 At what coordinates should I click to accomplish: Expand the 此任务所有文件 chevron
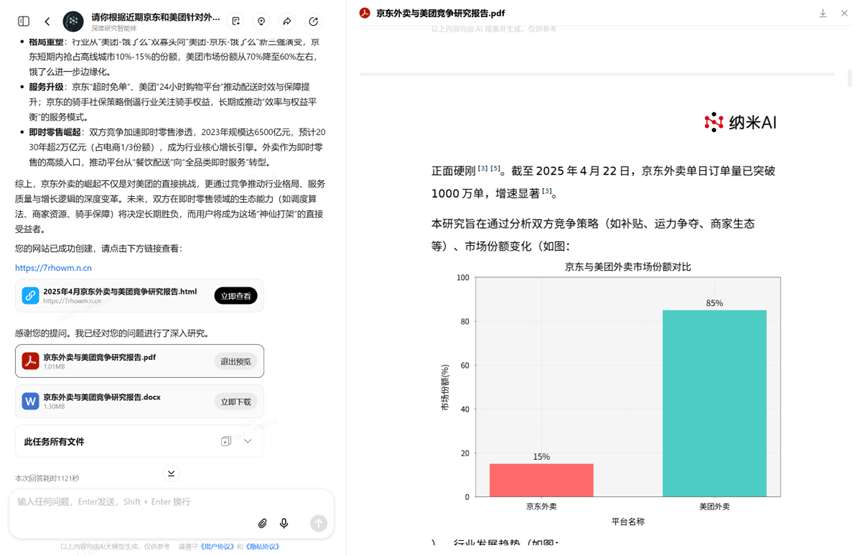pos(248,441)
